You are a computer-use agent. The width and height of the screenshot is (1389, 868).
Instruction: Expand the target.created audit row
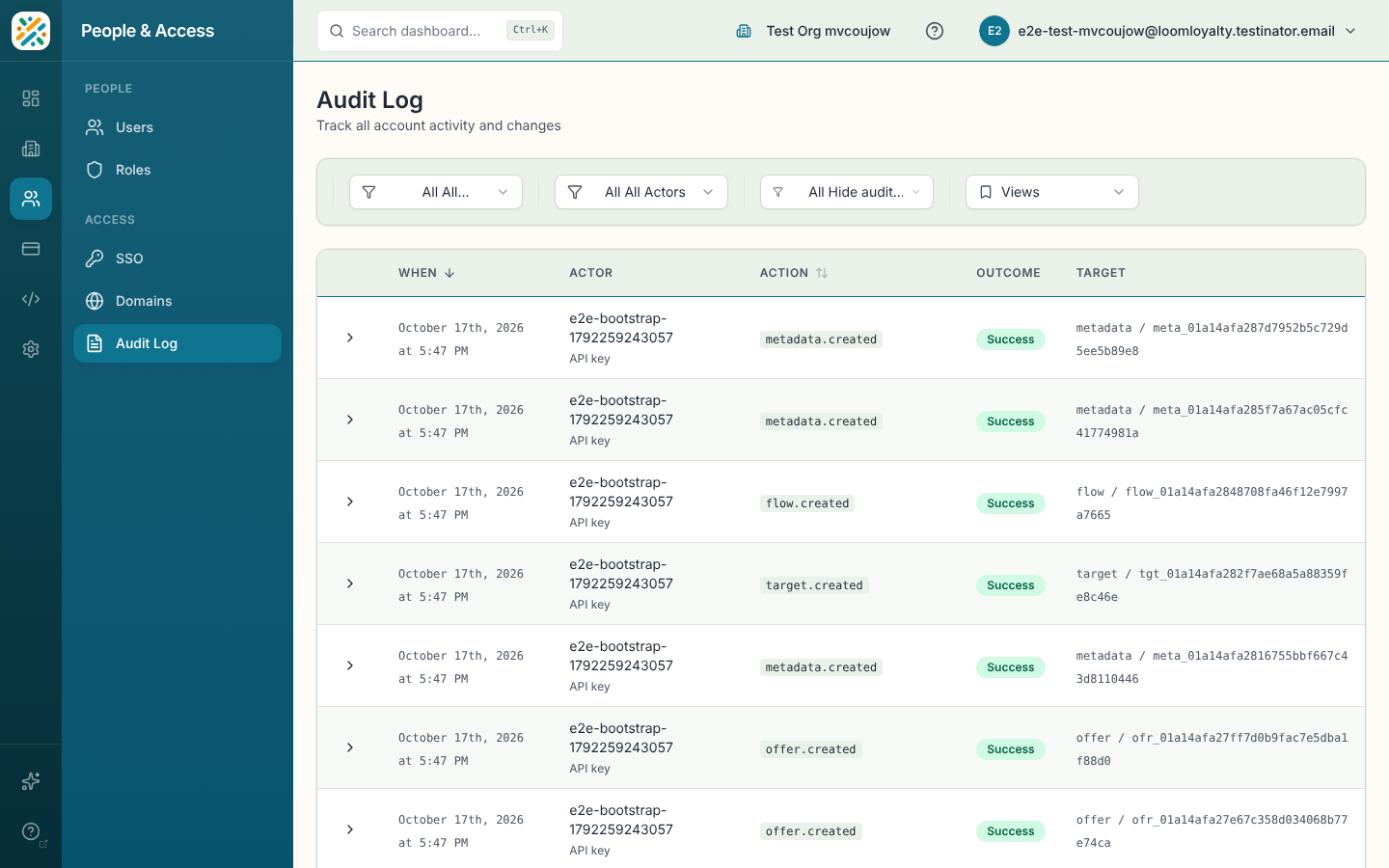point(350,583)
